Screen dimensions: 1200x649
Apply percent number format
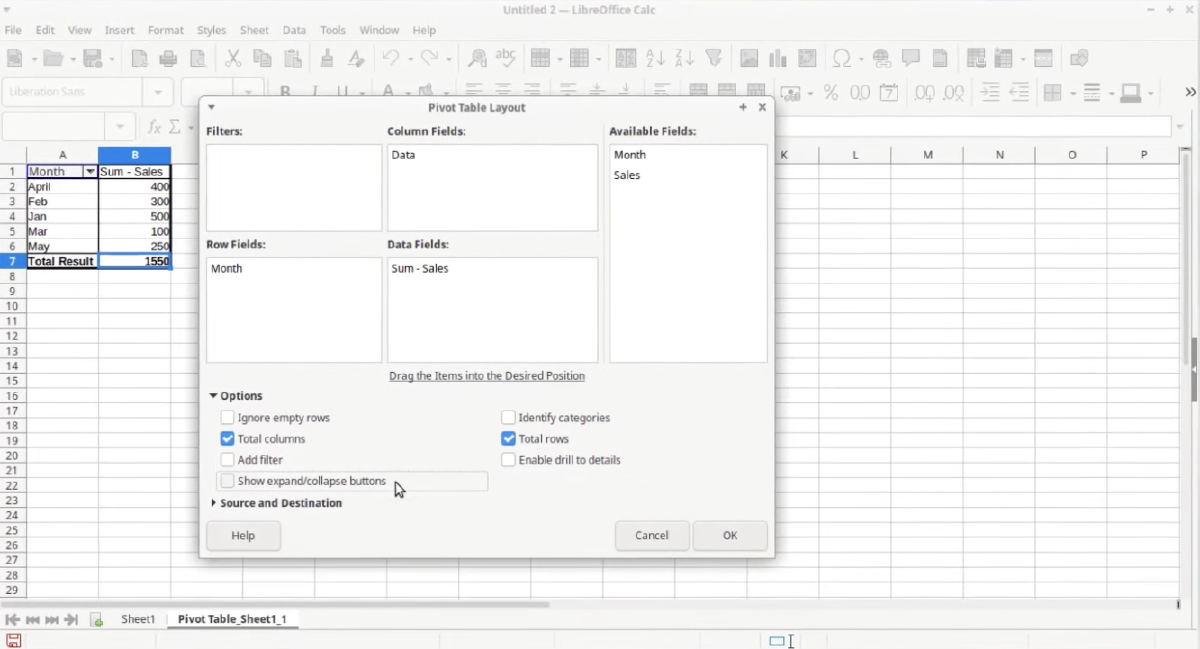(x=830, y=92)
